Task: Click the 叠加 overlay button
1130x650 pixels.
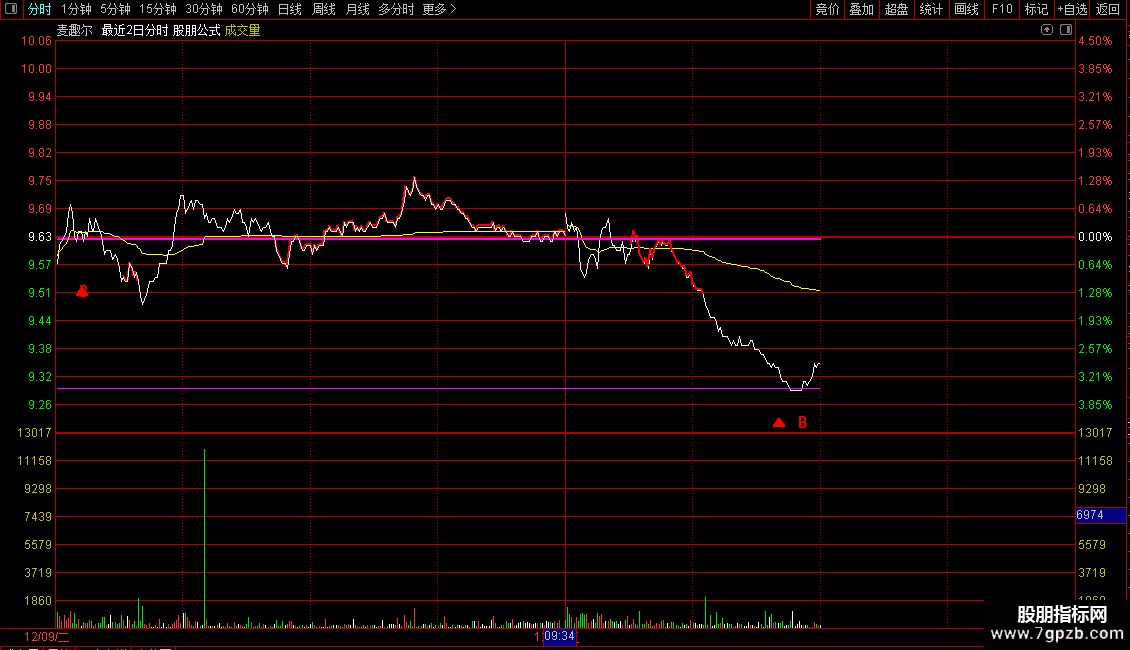Action: point(861,9)
